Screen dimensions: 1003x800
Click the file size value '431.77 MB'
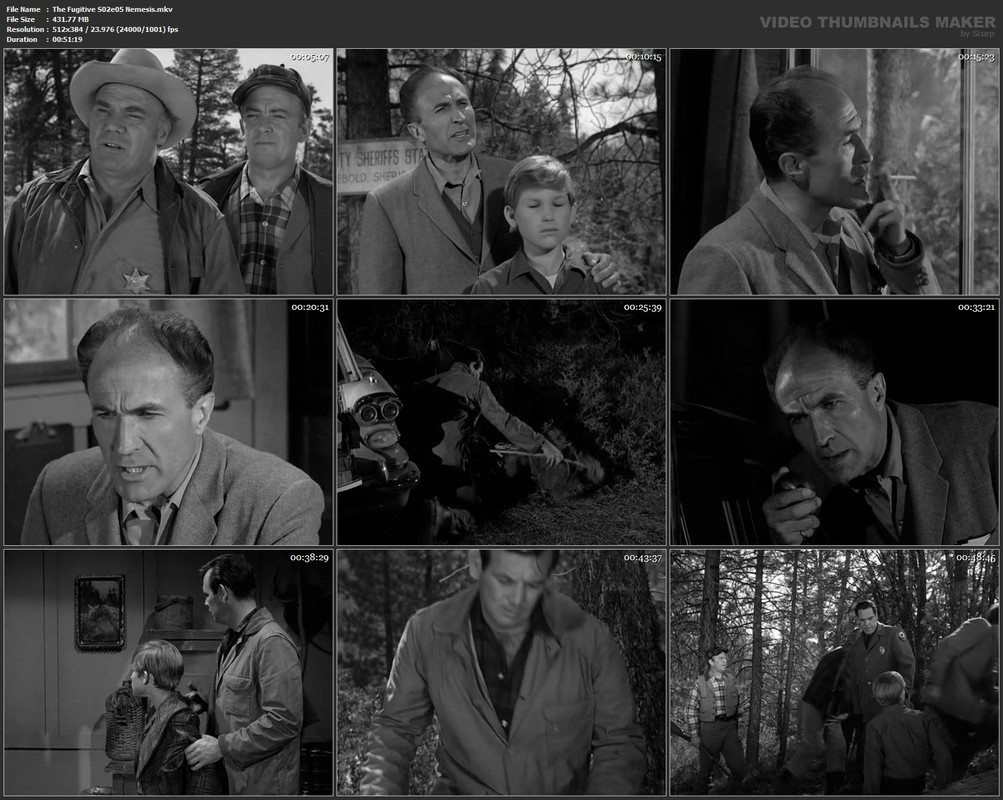[x=71, y=19]
